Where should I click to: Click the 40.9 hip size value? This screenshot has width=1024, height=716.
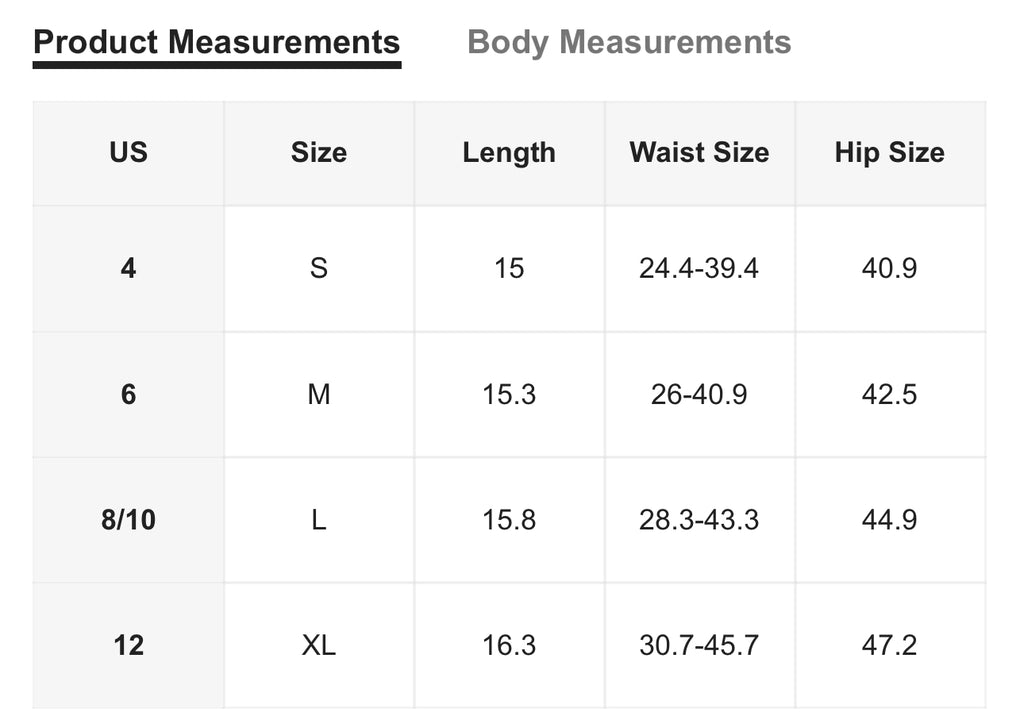click(x=889, y=268)
